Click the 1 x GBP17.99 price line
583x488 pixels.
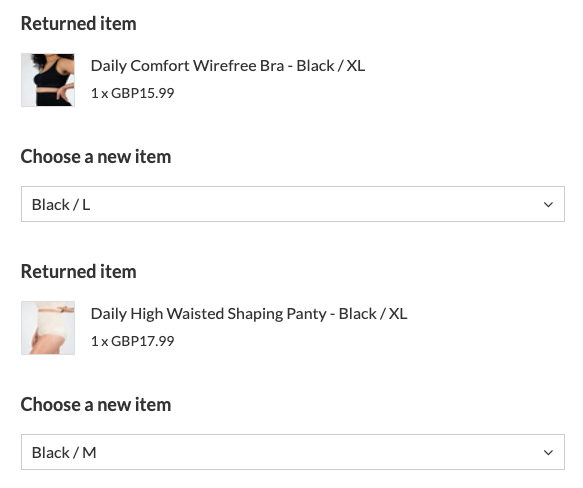coord(132,341)
